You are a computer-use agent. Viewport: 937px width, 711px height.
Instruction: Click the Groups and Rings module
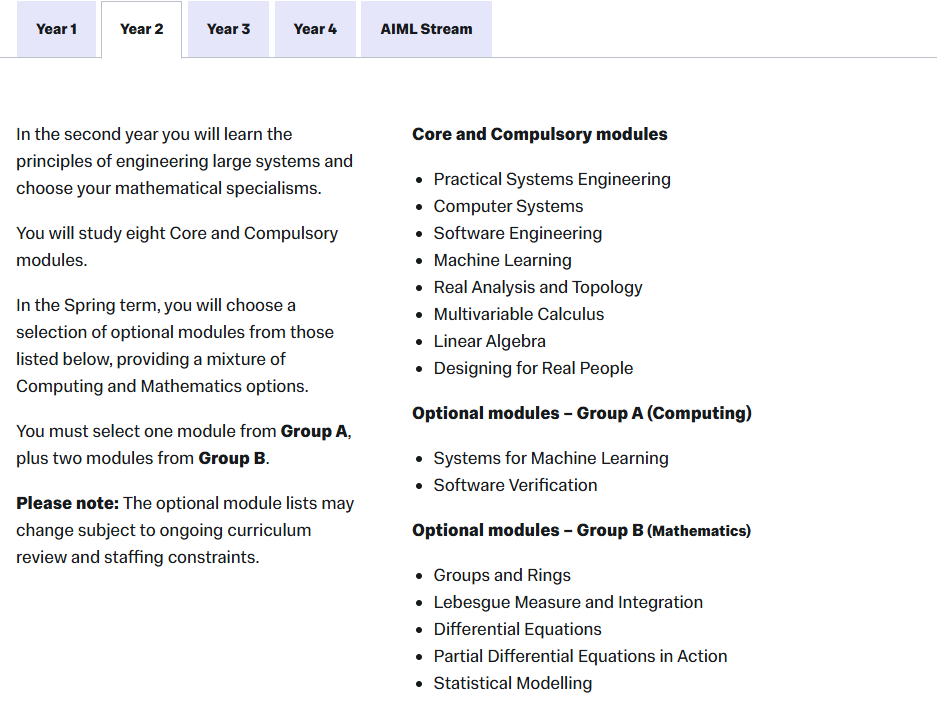click(x=502, y=575)
